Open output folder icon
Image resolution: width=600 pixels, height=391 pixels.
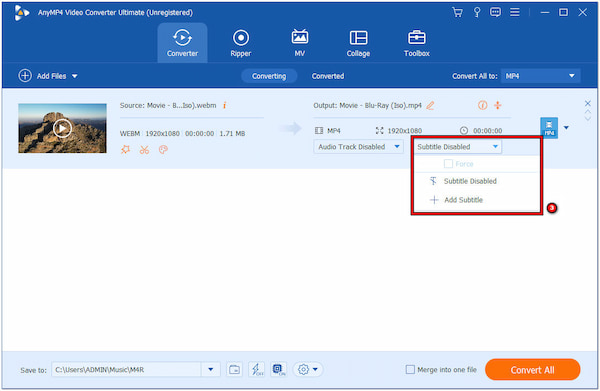click(x=234, y=370)
